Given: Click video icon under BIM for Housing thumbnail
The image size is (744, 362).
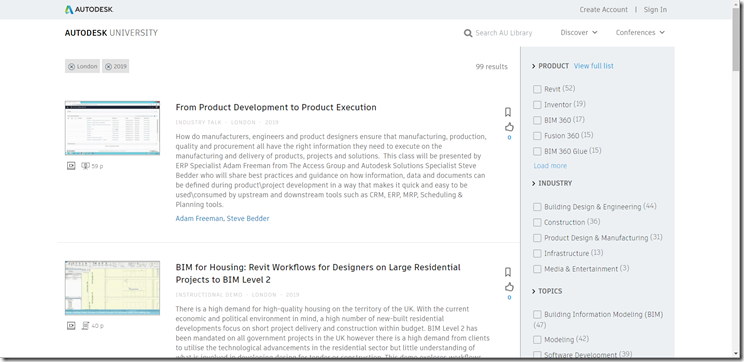Looking at the screenshot, I should point(71,326).
